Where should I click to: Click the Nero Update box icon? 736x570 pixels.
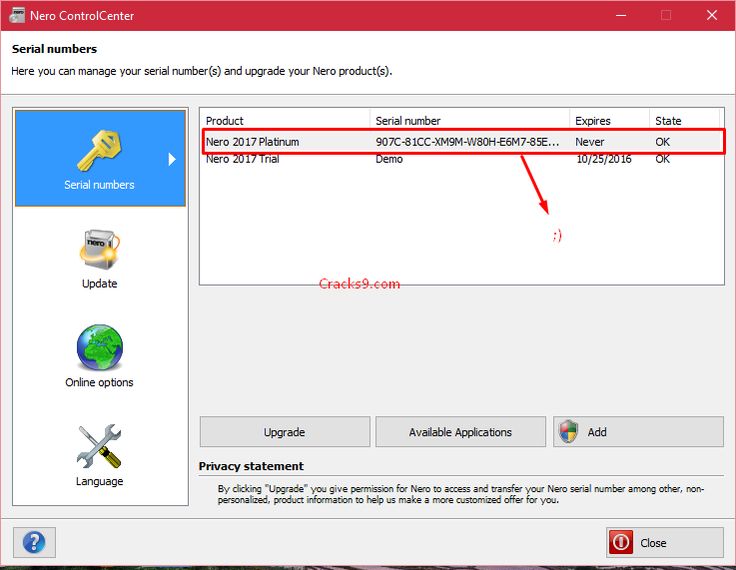point(100,249)
